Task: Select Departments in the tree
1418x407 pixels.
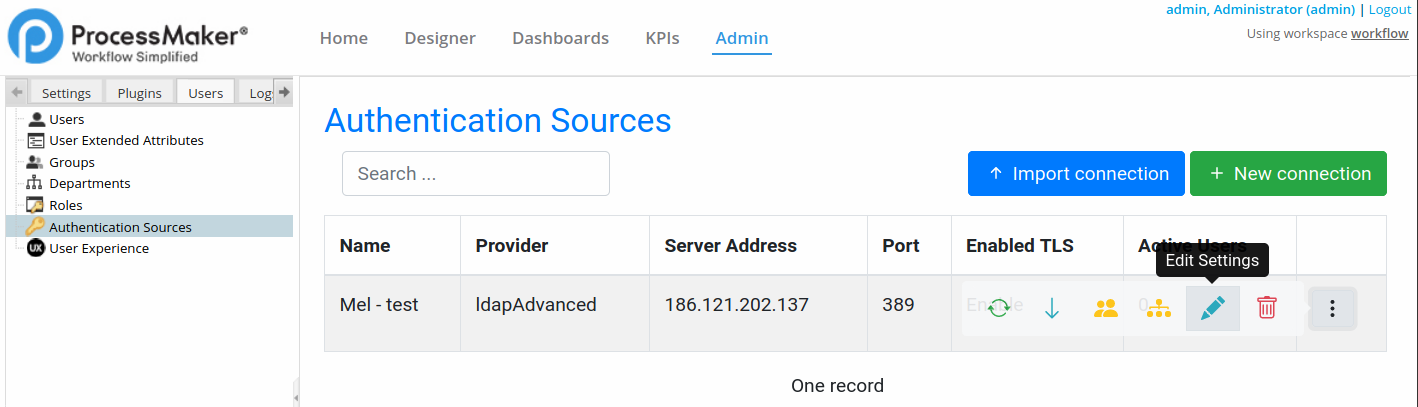Action: (x=89, y=184)
